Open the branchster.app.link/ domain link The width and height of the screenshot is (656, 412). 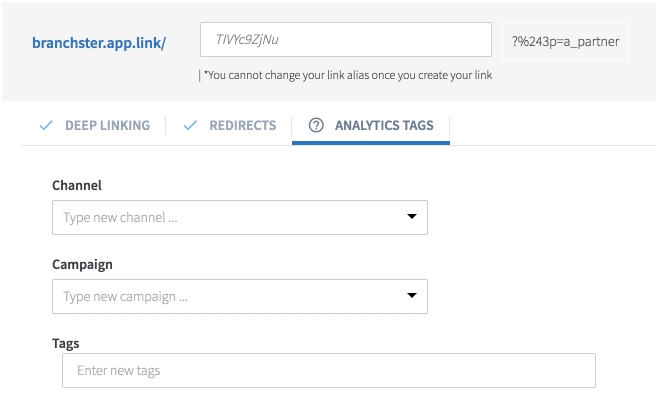tap(100, 44)
